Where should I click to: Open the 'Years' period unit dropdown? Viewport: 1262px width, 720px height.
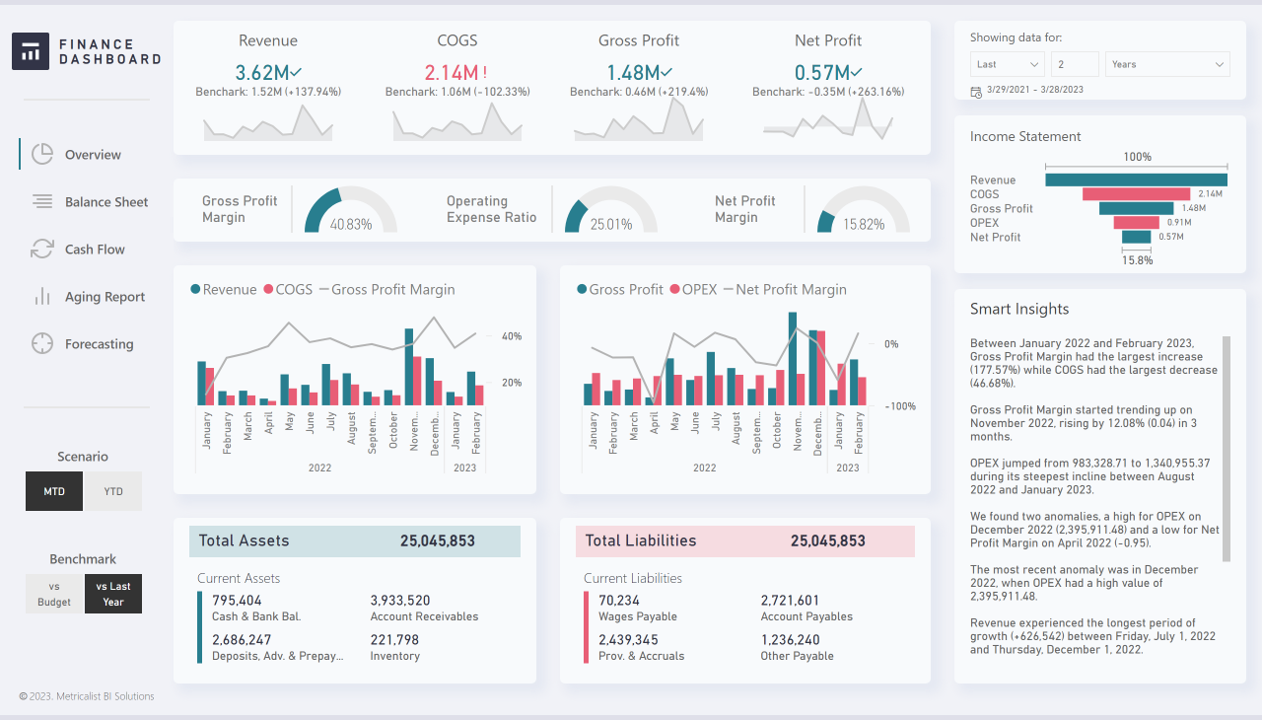1166,64
